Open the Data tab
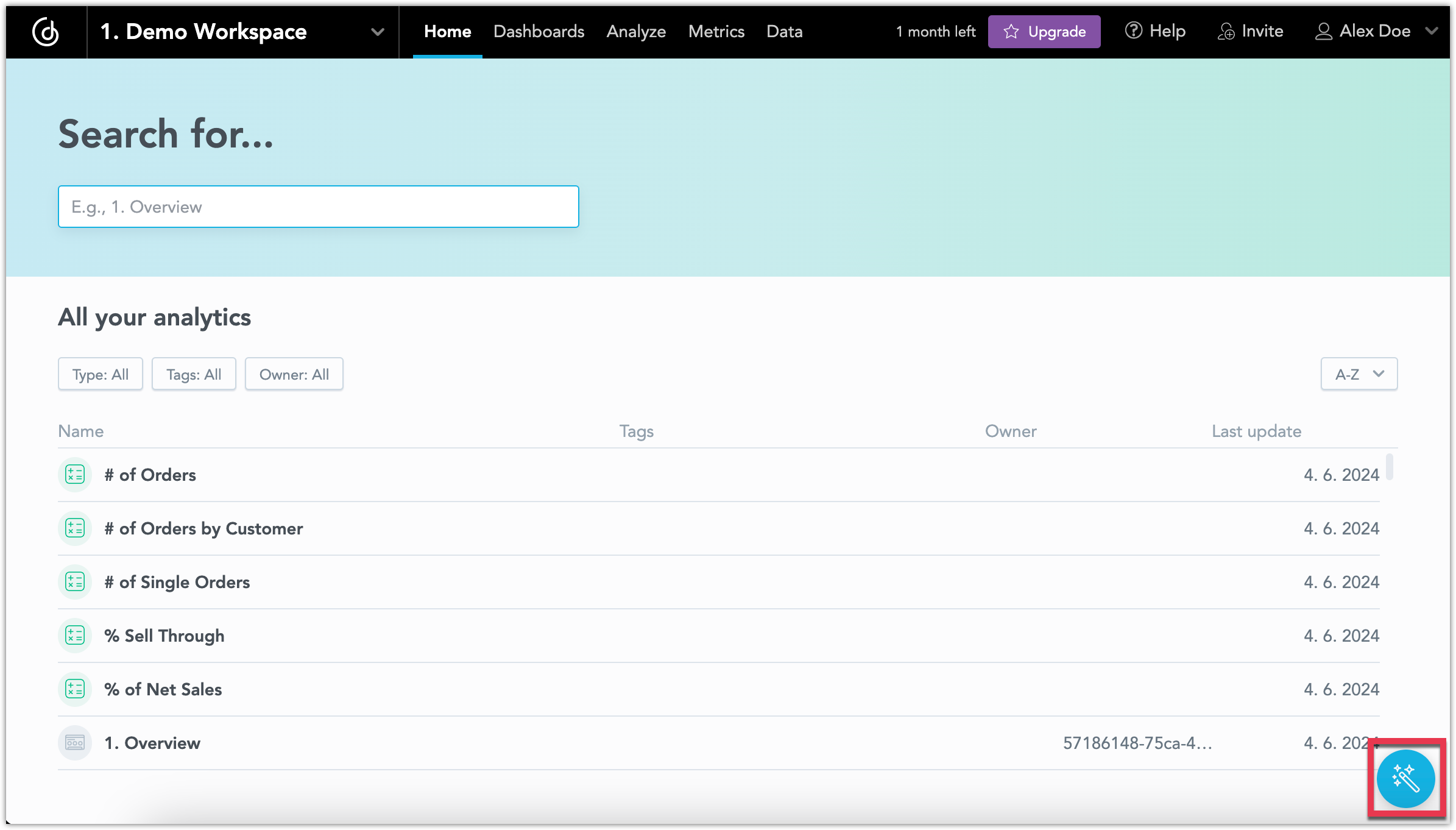Viewport: 1456px width, 830px height. [785, 32]
